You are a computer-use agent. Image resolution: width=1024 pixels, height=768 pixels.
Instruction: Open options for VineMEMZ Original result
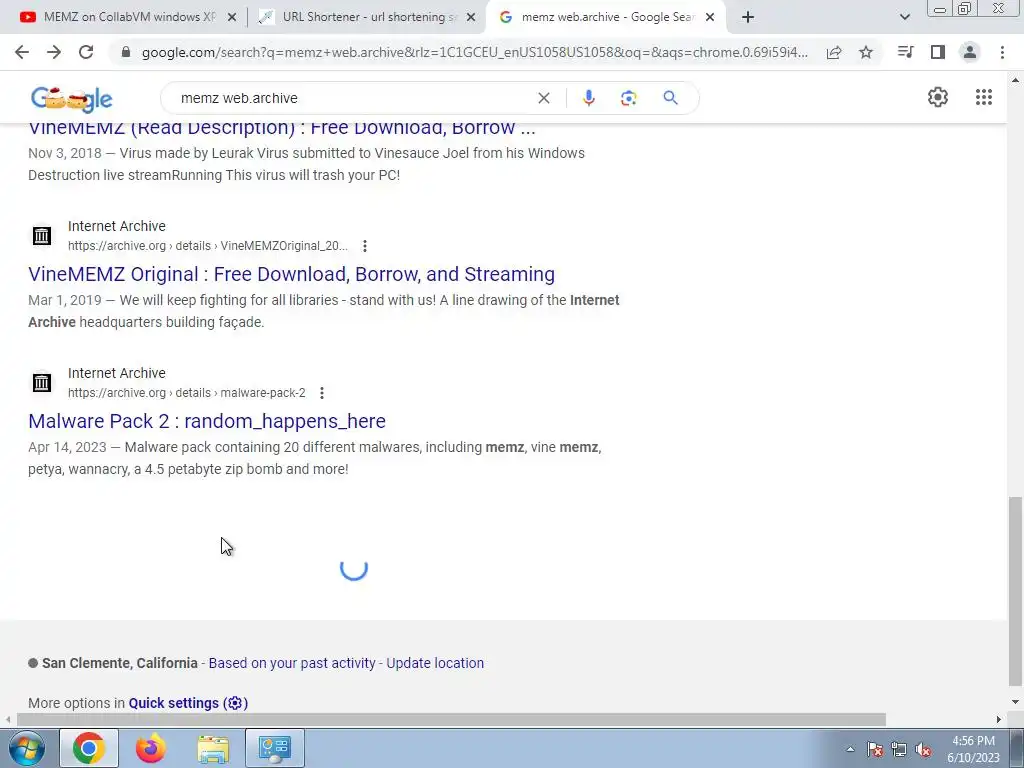point(365,246)
